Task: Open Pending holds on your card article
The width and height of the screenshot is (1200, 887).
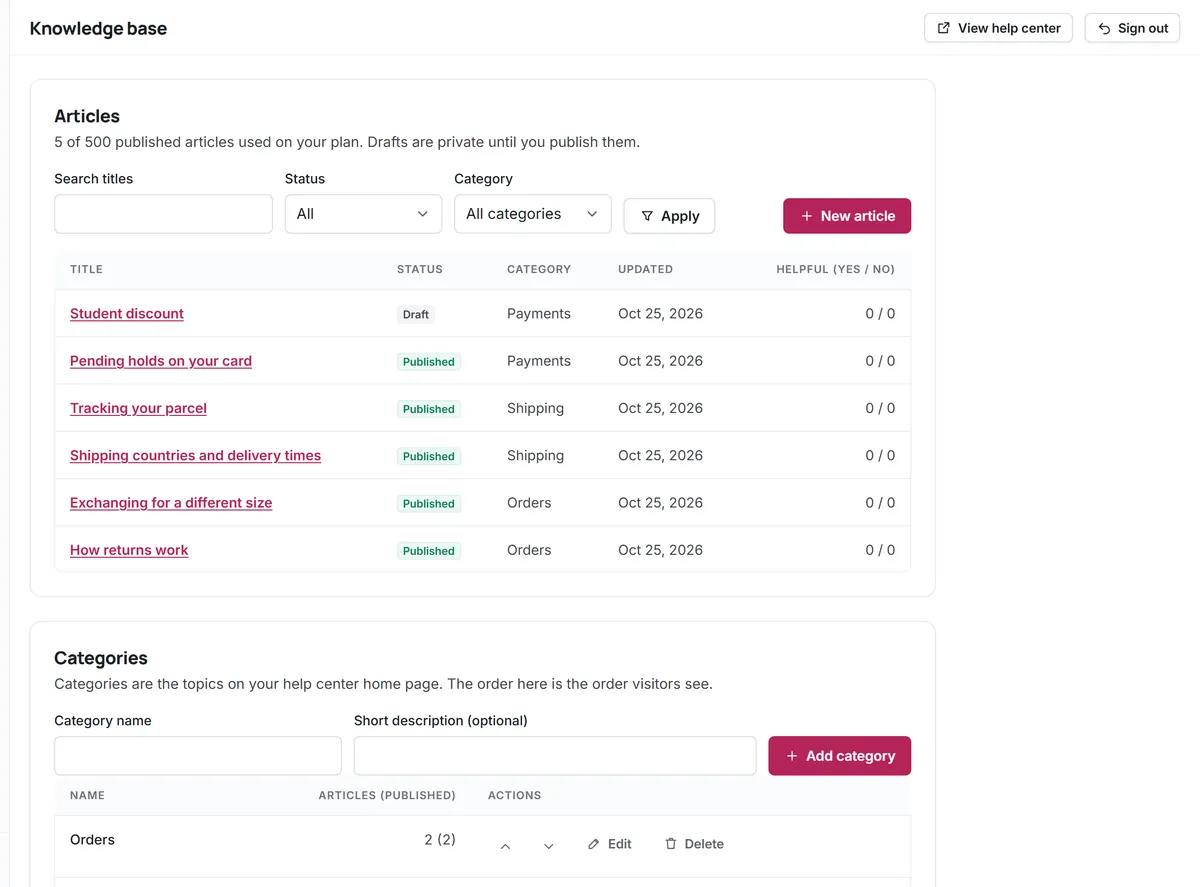Action: coord(161,361)
